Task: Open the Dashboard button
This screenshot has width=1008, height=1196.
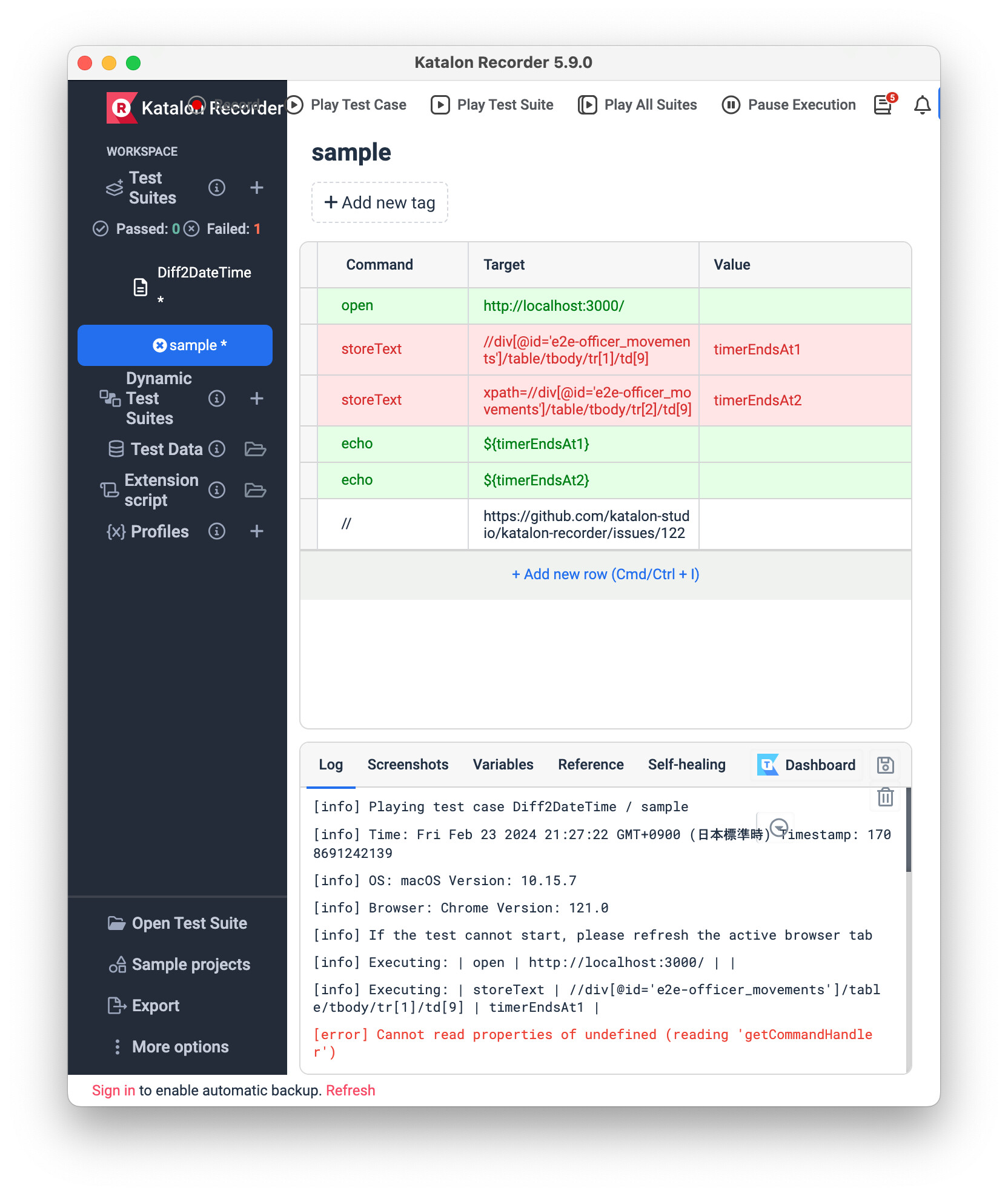Action: [x=807, y=765]
